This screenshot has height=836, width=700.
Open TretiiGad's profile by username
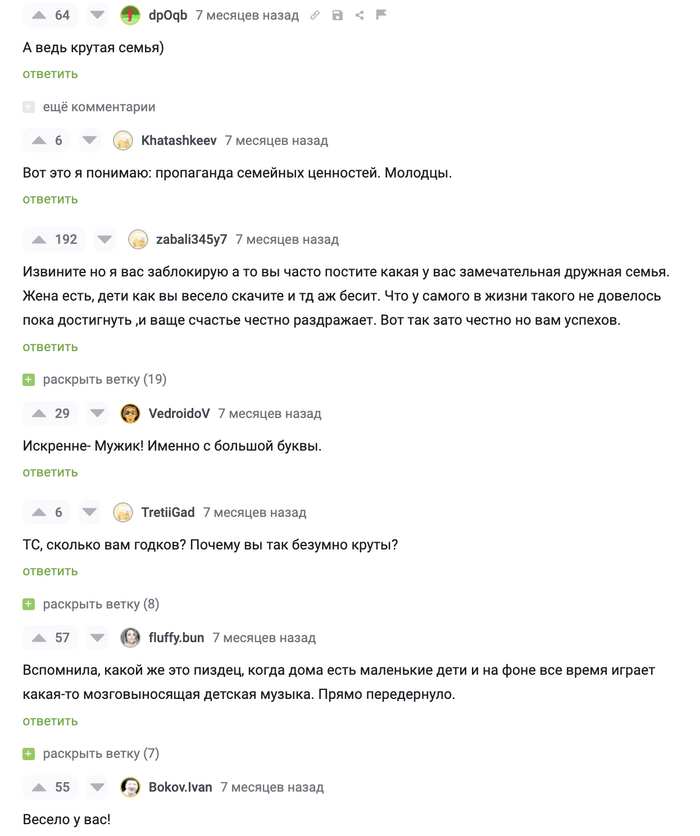(168, 512)
